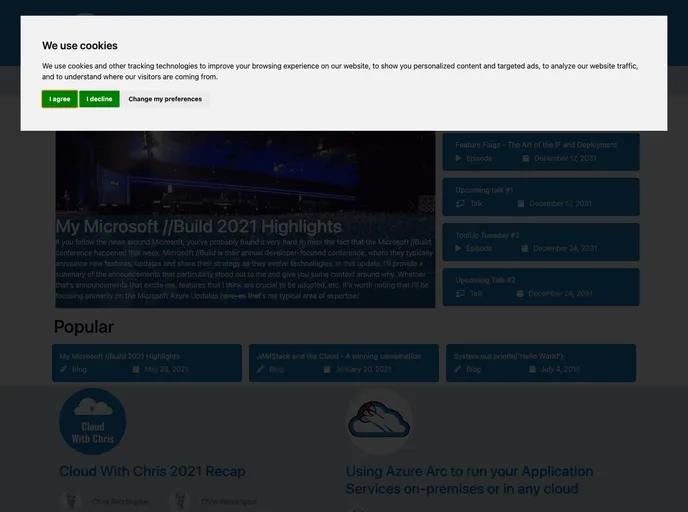Open JAMStack and the Cloud popular card
Image resolution: width=688 pixels, height=512 pixels.
tap(344, 363)
